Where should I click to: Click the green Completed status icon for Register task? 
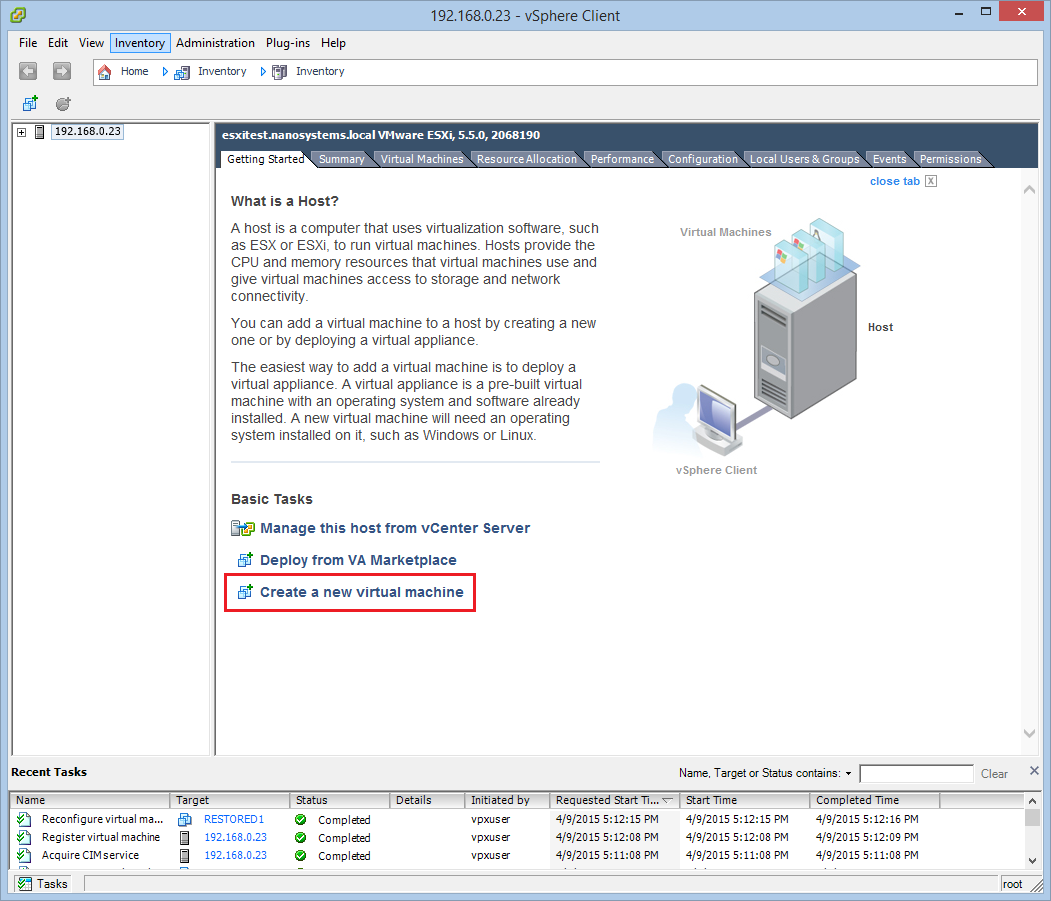301,837
